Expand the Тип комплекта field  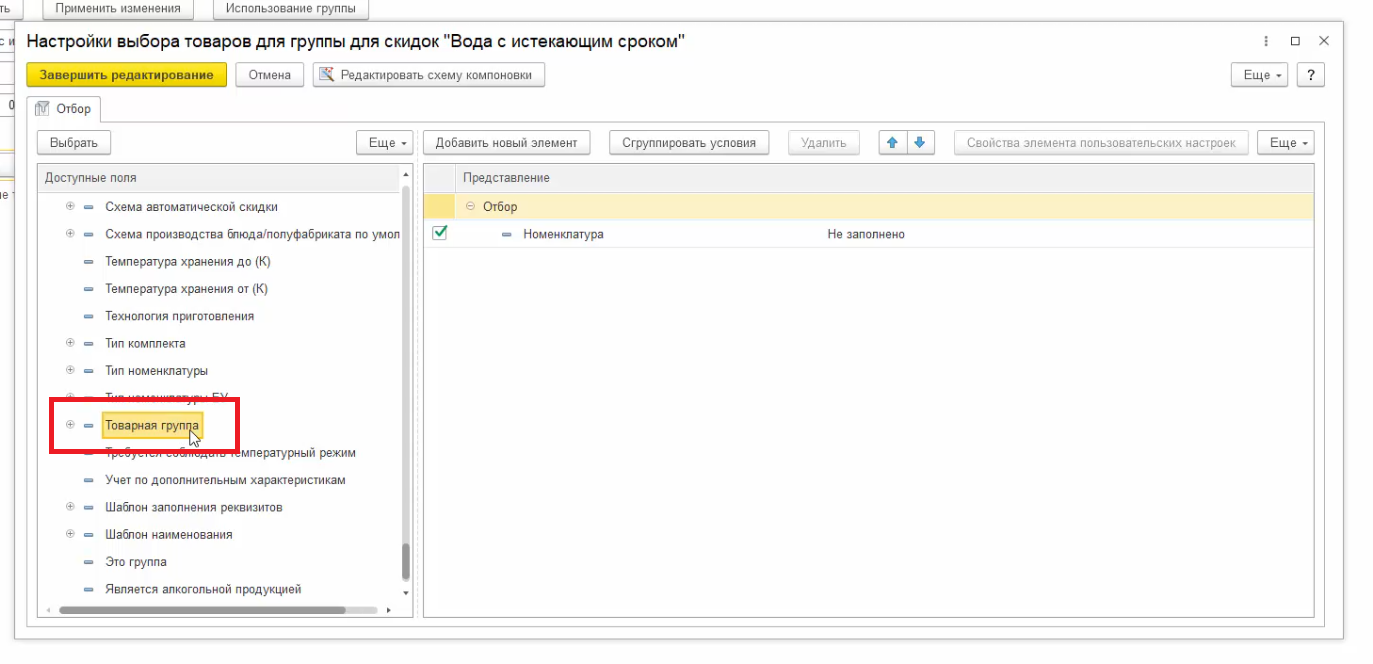[70, 343]
